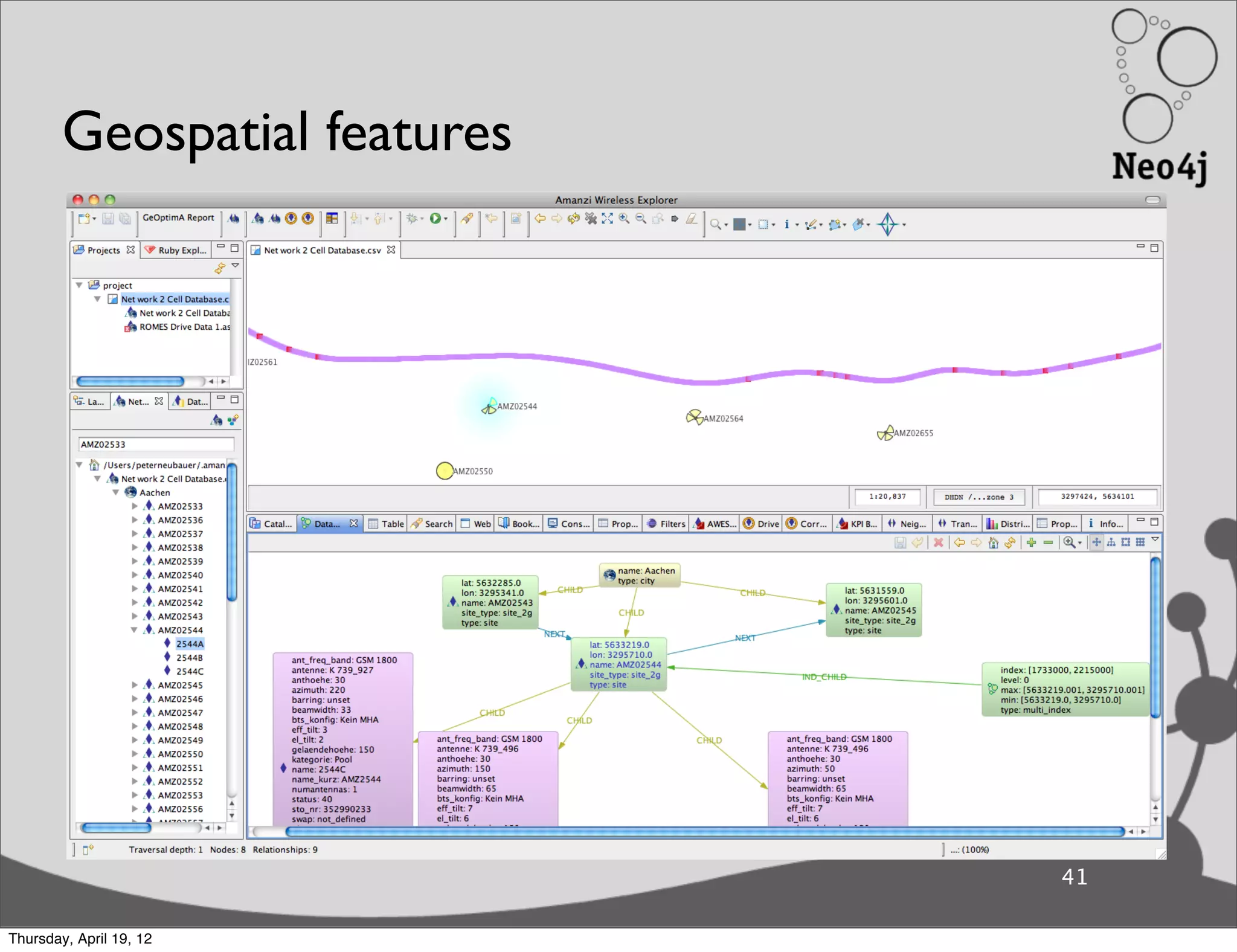Open the Run button dropdown arrow
The image size is (1237, 952).
pos(446,219)
